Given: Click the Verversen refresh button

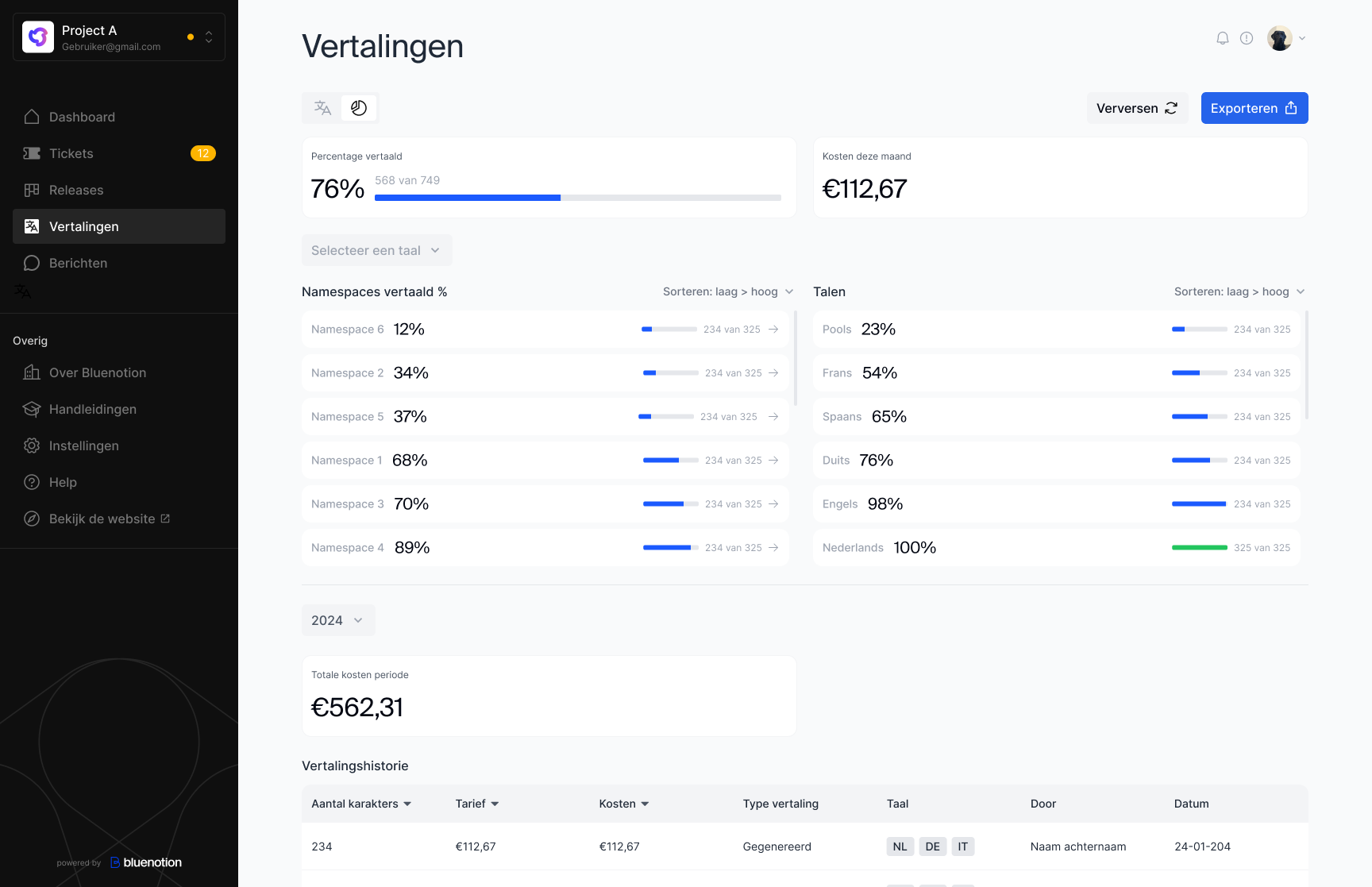Looking at the screenshot, I should tap(1136, 108).
